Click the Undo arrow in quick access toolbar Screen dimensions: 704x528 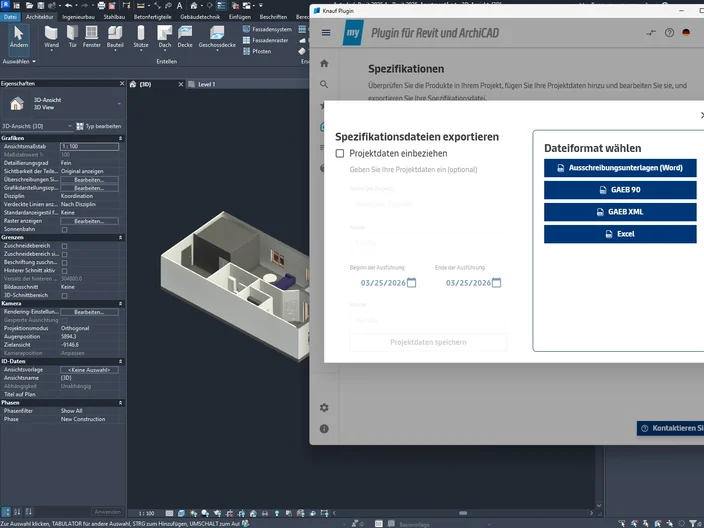[68, 5]
